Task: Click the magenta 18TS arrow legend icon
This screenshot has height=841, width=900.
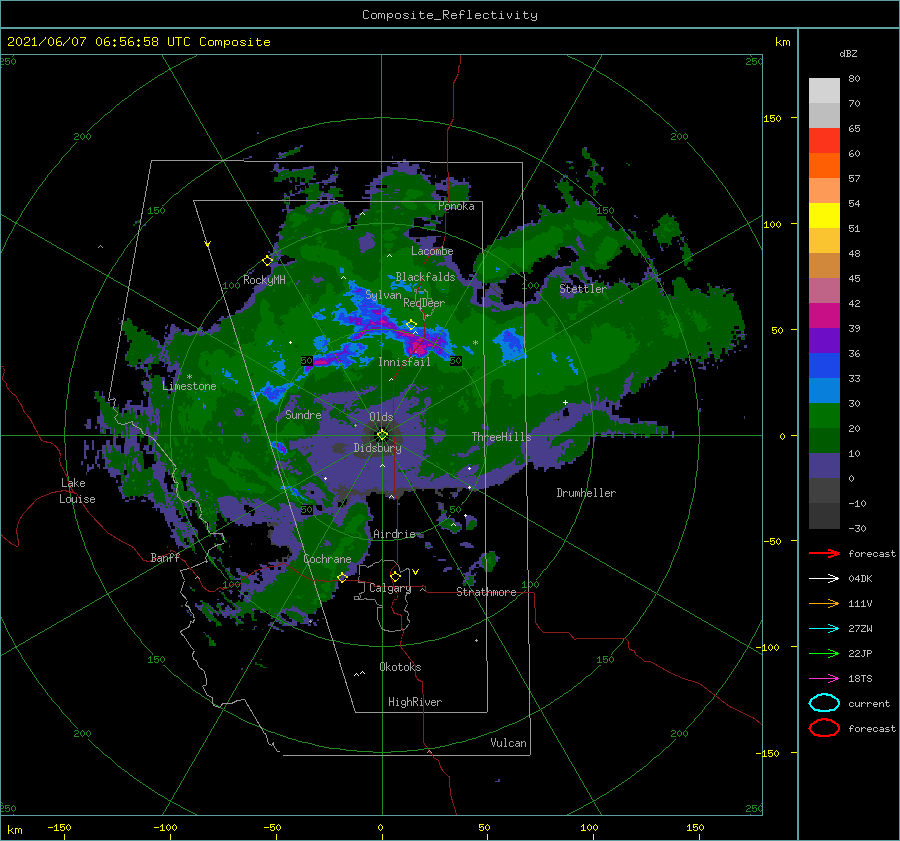Action: 824,679
